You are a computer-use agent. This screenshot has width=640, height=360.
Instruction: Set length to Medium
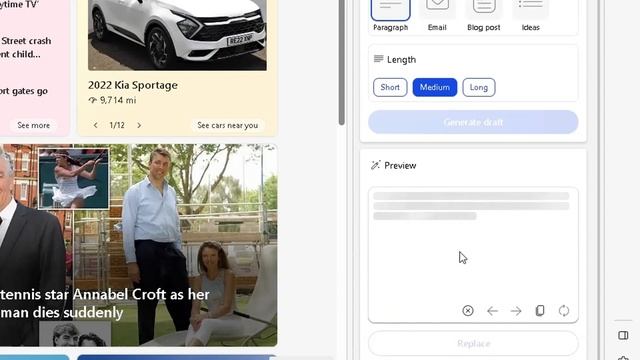click(x=435, y=87)
